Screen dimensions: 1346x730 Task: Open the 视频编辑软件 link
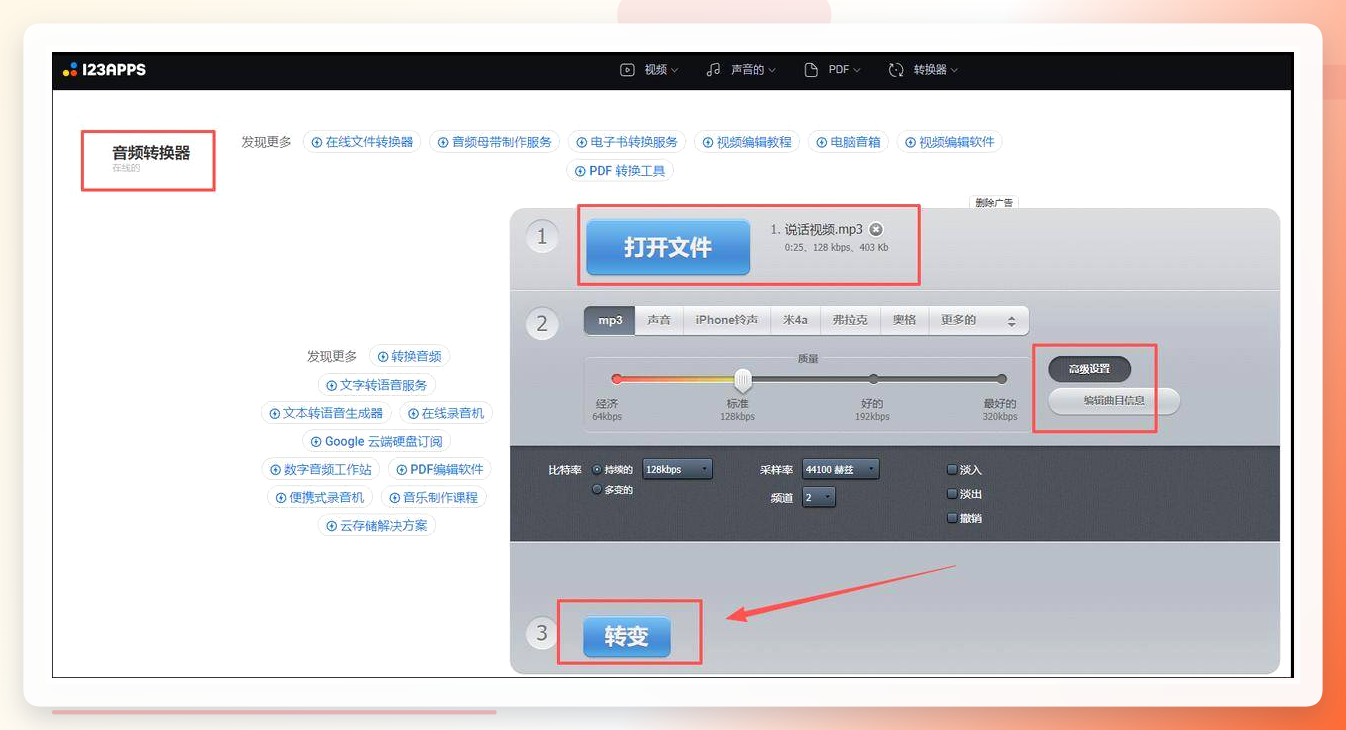pyautogui.click(x=950, y=142)
